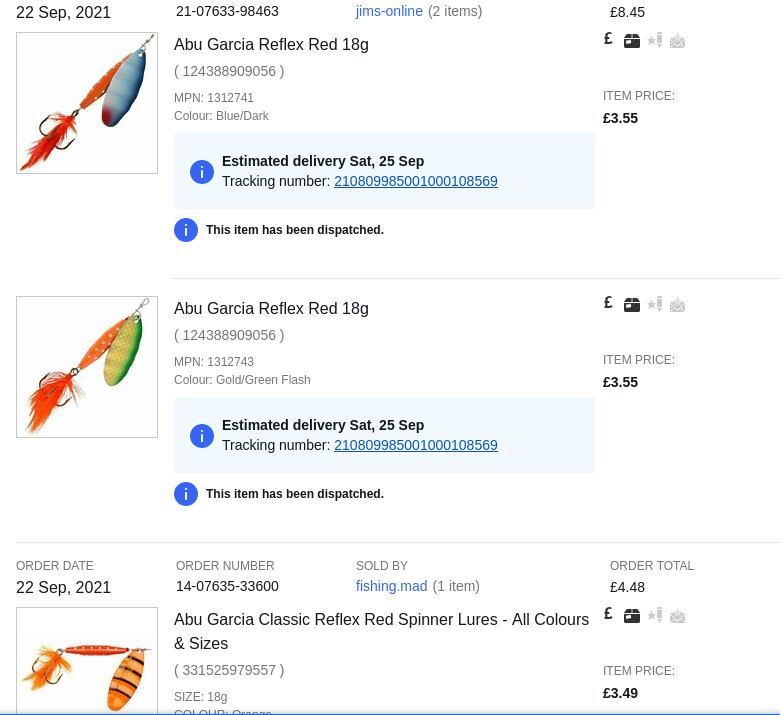Click info icon in Blue/Dark estimated delivery box
Viewport: 781px width, 715px height.
[202, 172]
